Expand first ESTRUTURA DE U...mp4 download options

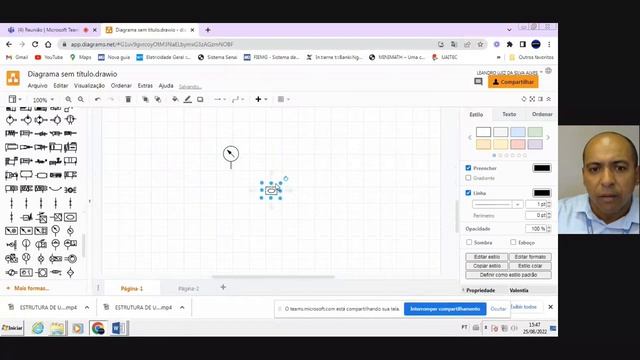pyautogui.click(x=87, y=307)
